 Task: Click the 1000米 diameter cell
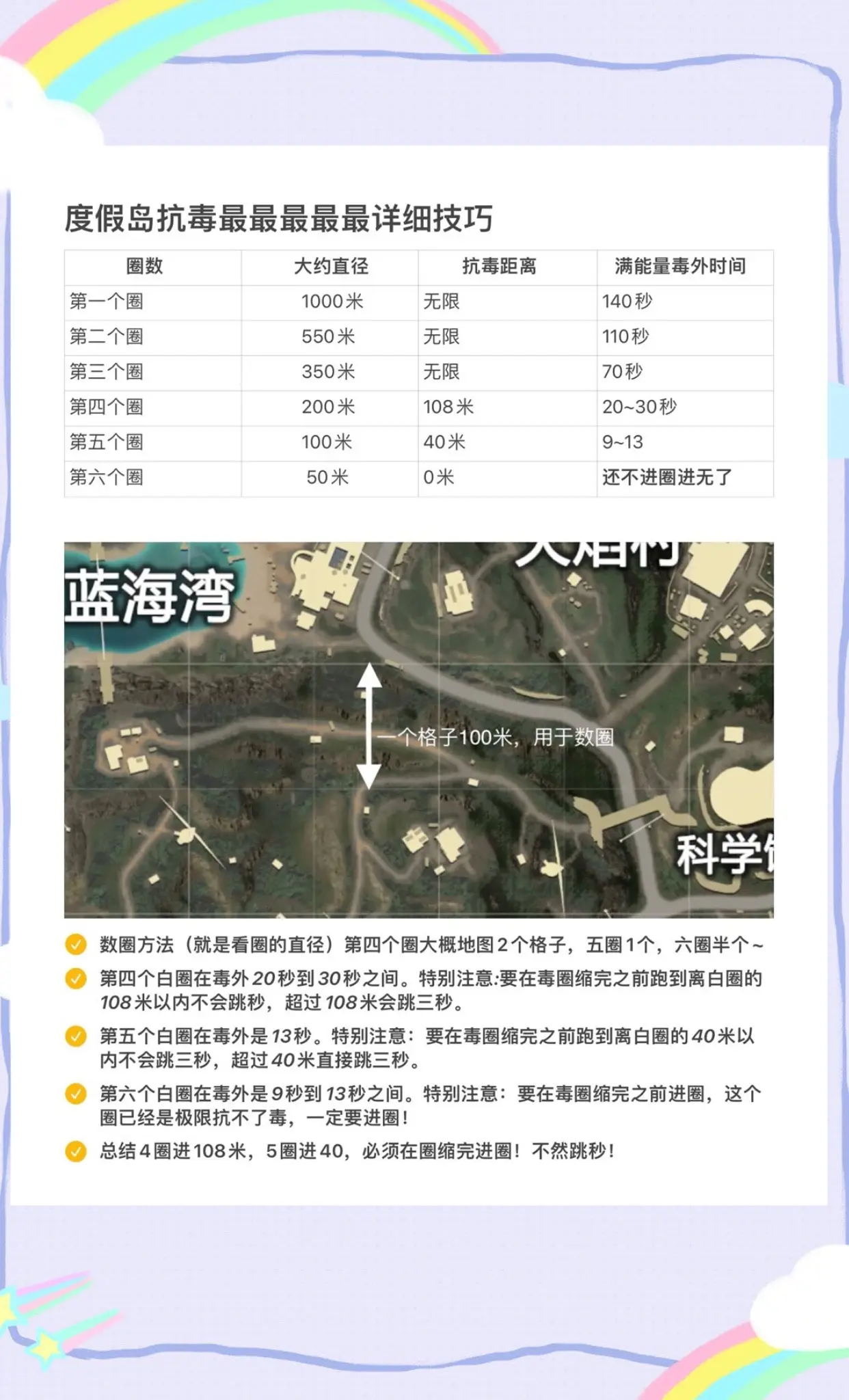[x=330, y=301]
